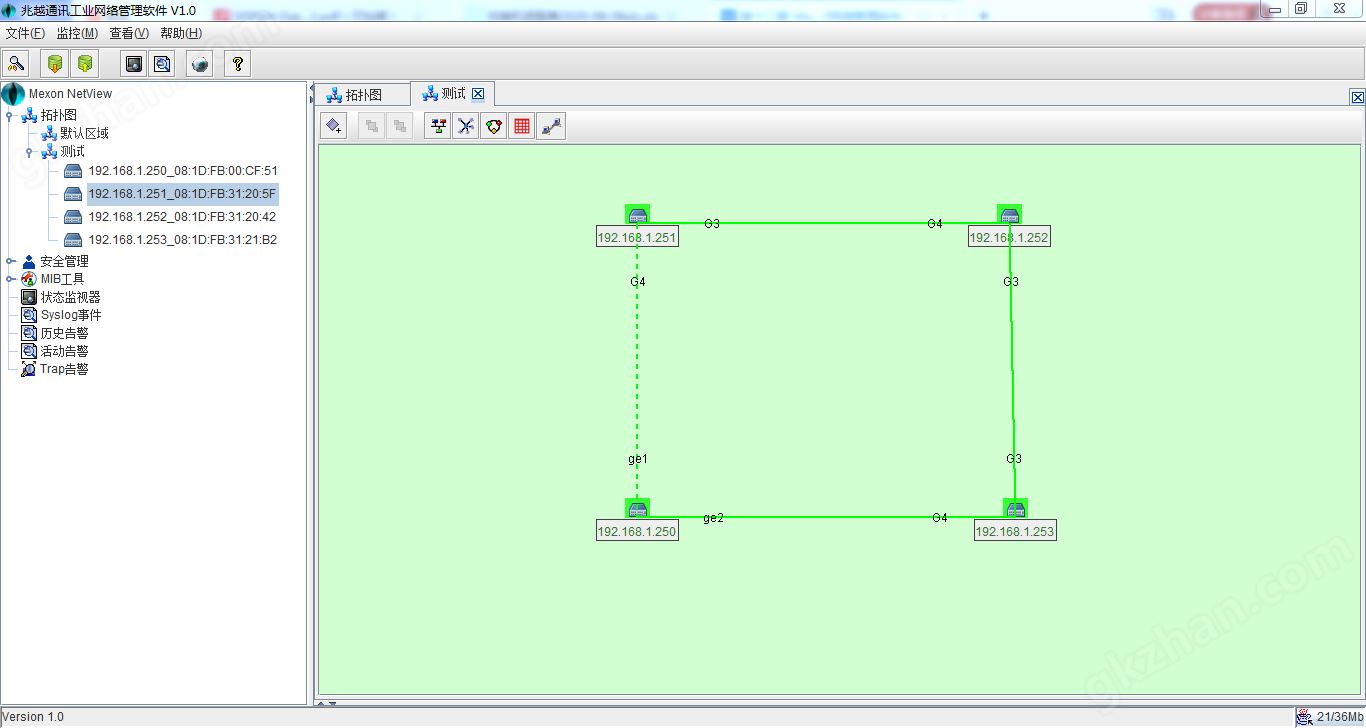This screenshot has width=1366, height=728.
Task: Open 状态监视器 from the tree
Action: pos(70,297)
